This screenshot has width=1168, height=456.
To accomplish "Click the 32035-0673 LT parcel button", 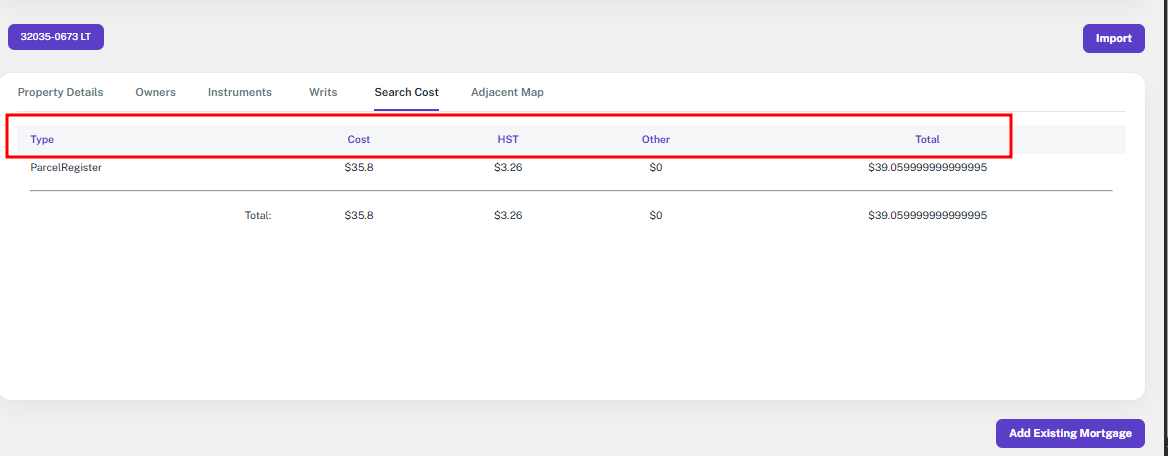I will click(56, 37).
